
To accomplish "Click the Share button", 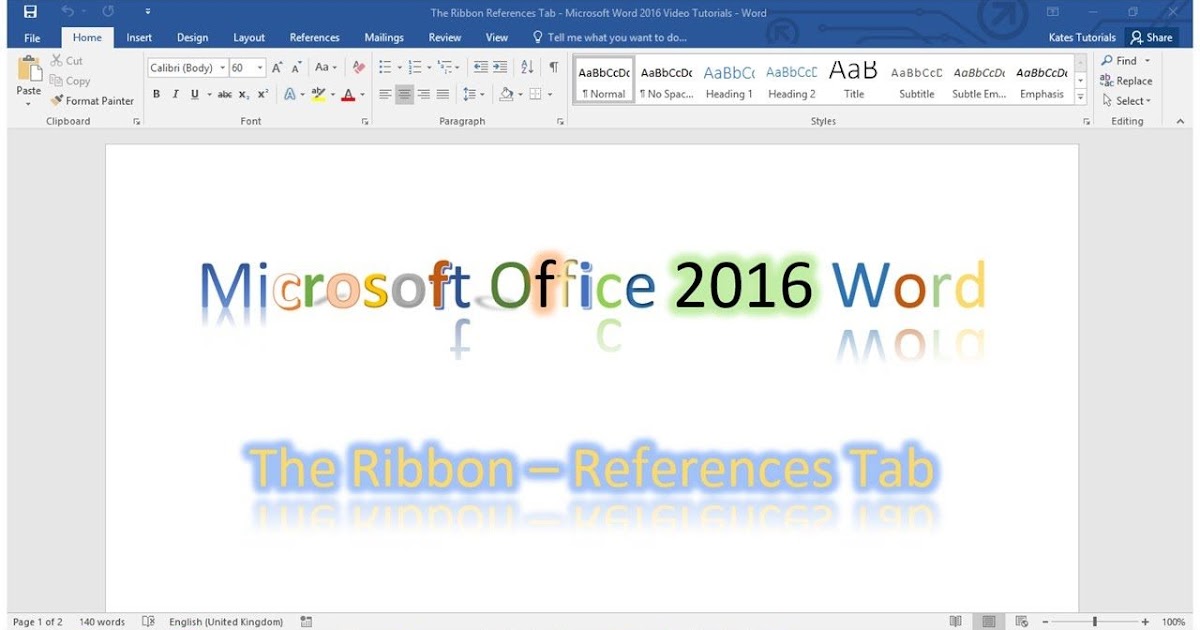I will (x=1150, y=38).
